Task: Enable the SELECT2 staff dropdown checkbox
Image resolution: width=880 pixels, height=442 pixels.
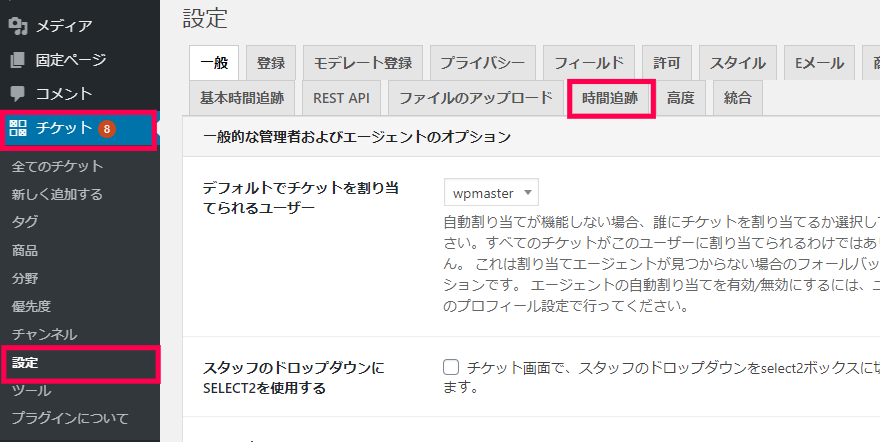Action: click(451, 367)
